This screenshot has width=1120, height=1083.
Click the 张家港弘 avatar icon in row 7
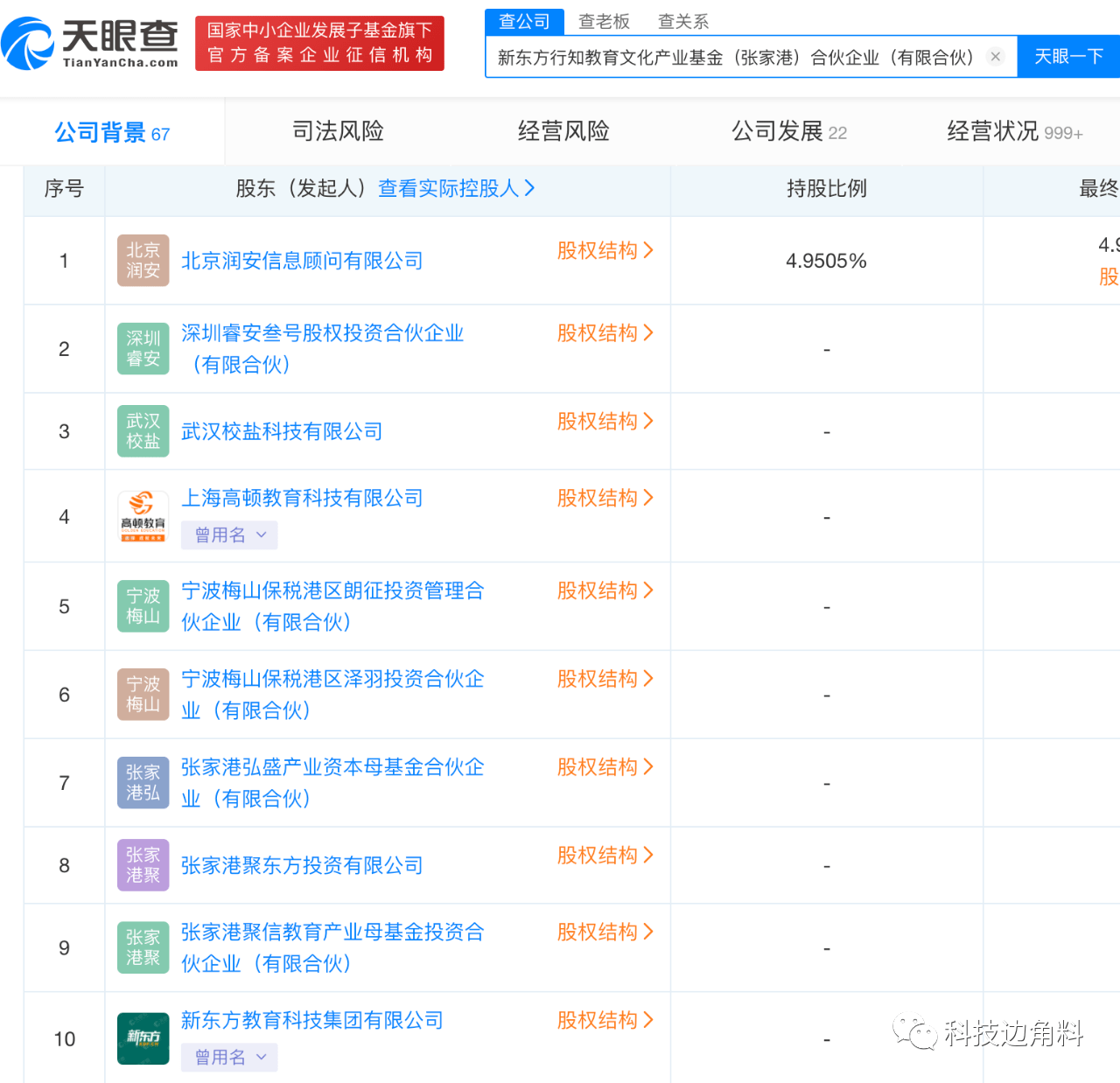(143, 783)
